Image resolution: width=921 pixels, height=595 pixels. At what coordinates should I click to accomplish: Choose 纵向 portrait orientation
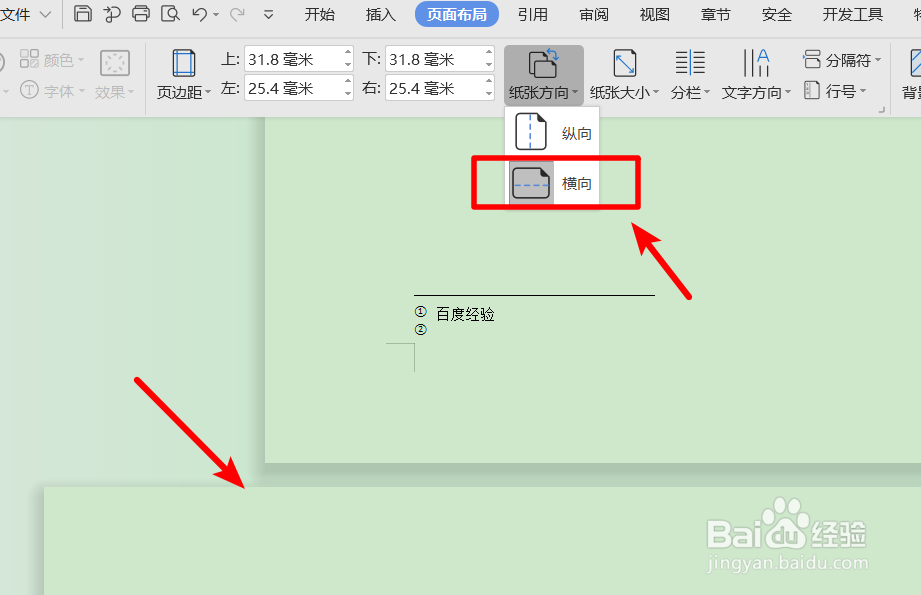click(552, 132)
